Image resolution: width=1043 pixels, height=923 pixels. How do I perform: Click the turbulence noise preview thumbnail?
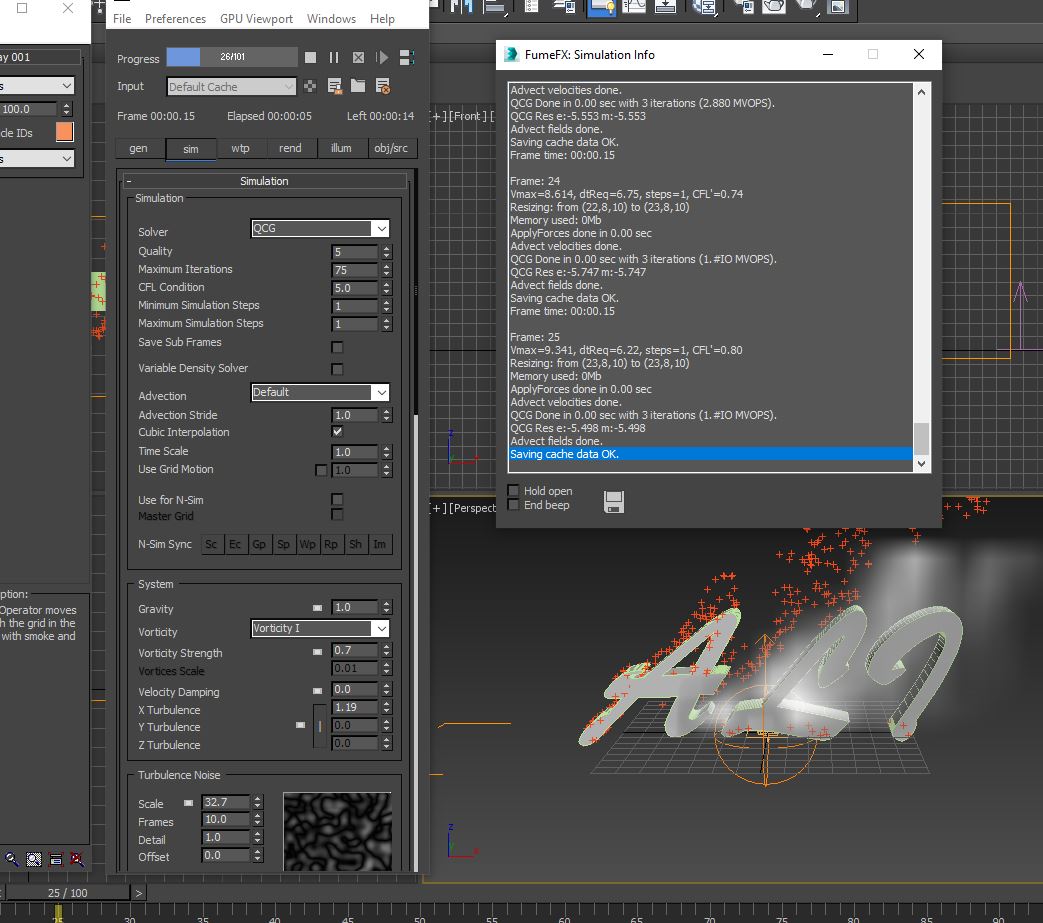point(337,832)
